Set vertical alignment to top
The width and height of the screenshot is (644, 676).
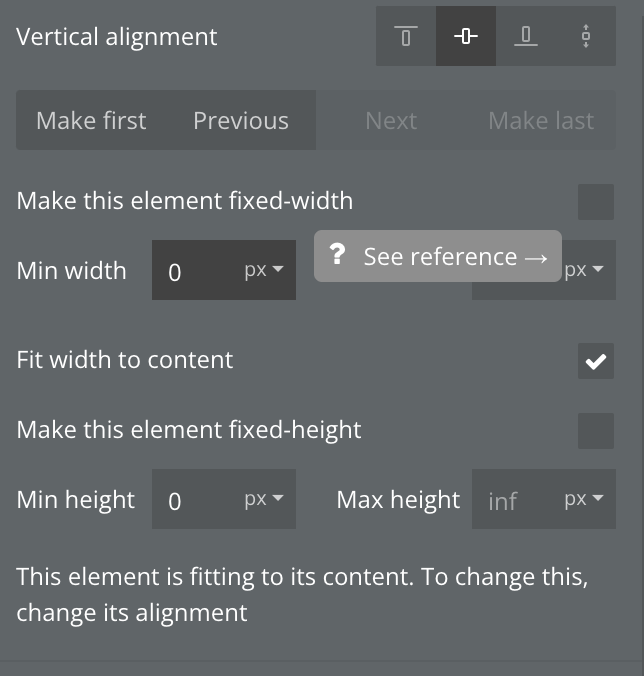pos(406,36)
